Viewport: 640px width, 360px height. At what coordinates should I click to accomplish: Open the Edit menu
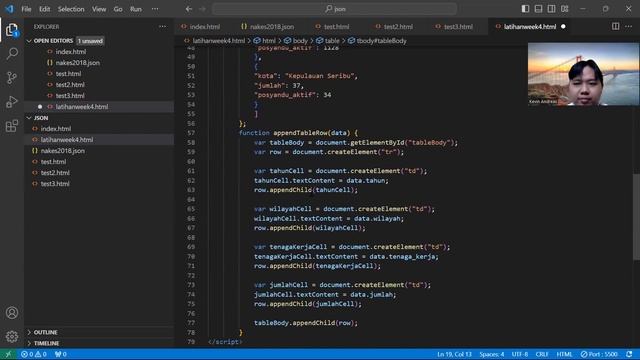44,9
